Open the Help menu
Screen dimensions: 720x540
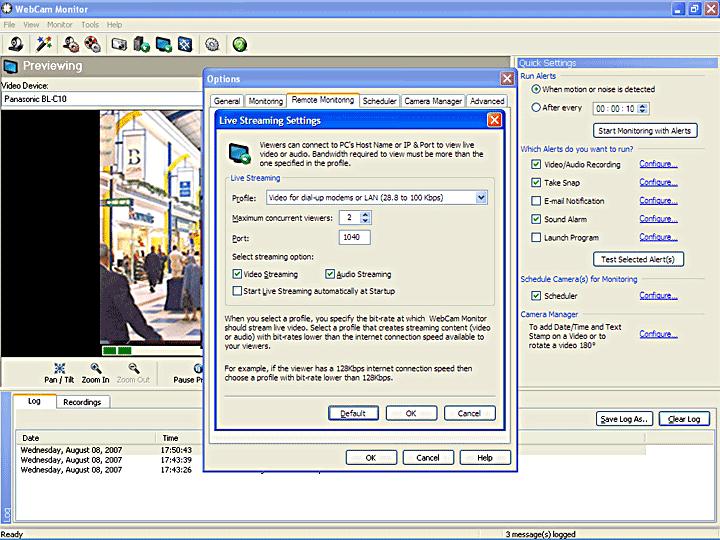pos(114,25)
